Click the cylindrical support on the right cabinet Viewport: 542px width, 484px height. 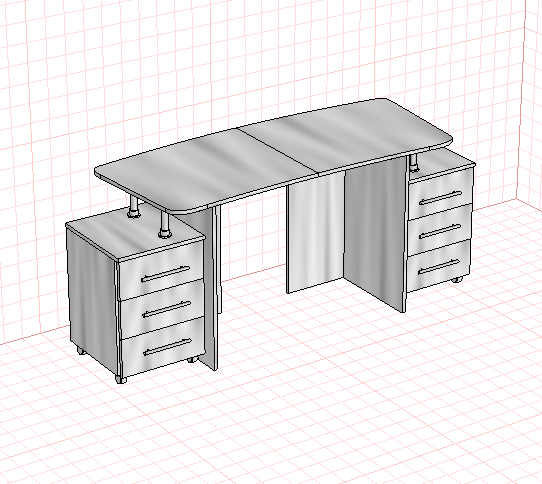(414, 162)
